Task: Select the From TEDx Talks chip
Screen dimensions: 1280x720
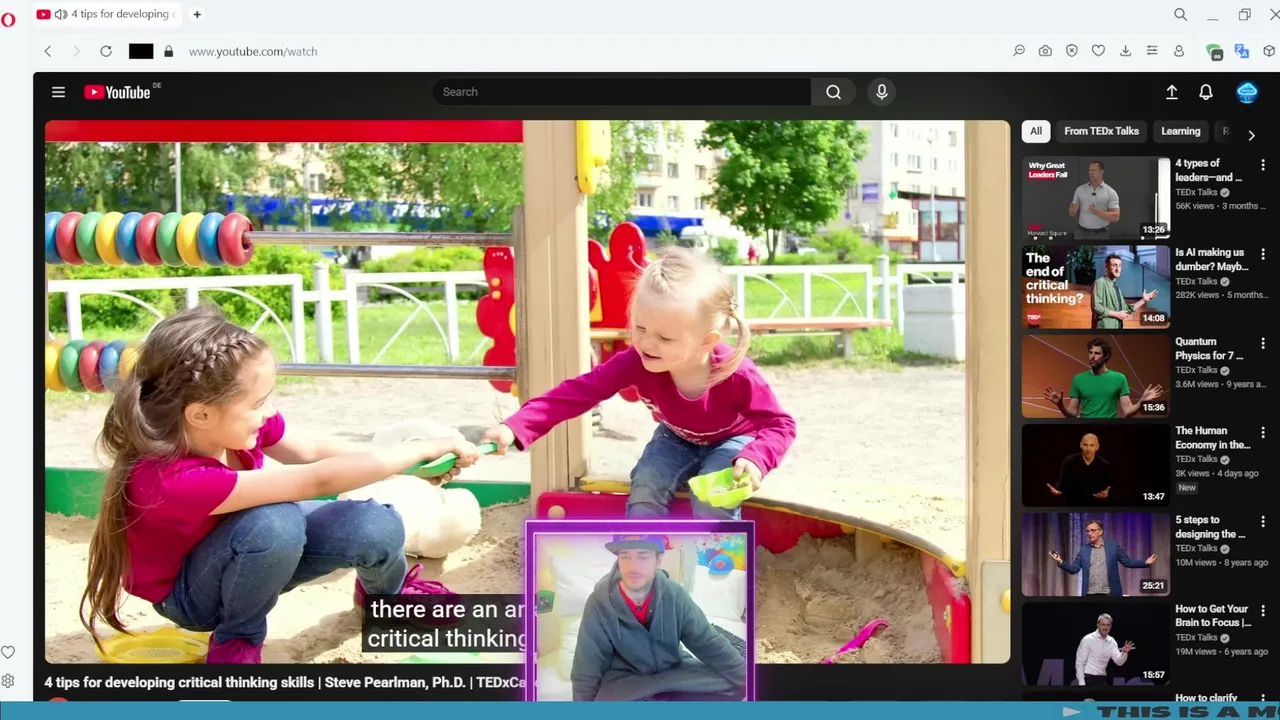Action: tap(1101, 131)
